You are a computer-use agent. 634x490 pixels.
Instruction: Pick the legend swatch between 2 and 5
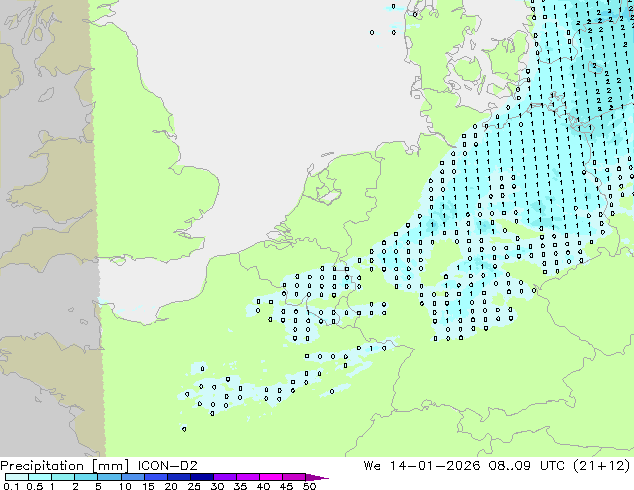pyautogui.click(x=86, y=477)
